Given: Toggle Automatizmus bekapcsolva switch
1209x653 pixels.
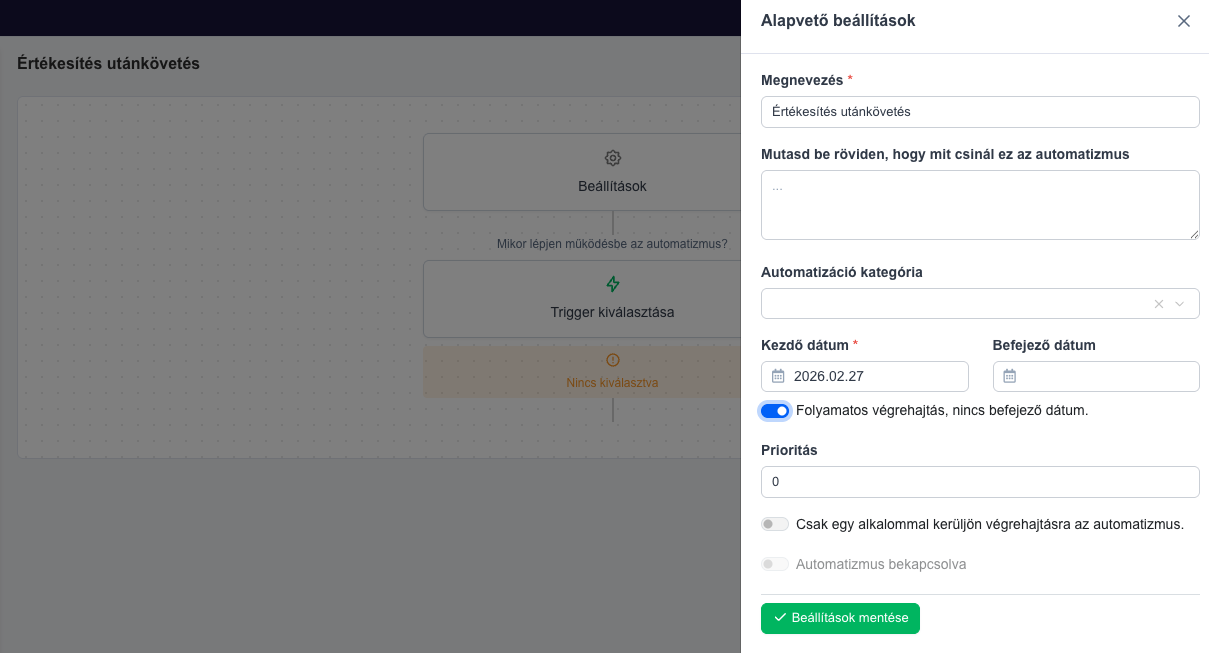Looking at the screenshot, I should coord(775,564).
